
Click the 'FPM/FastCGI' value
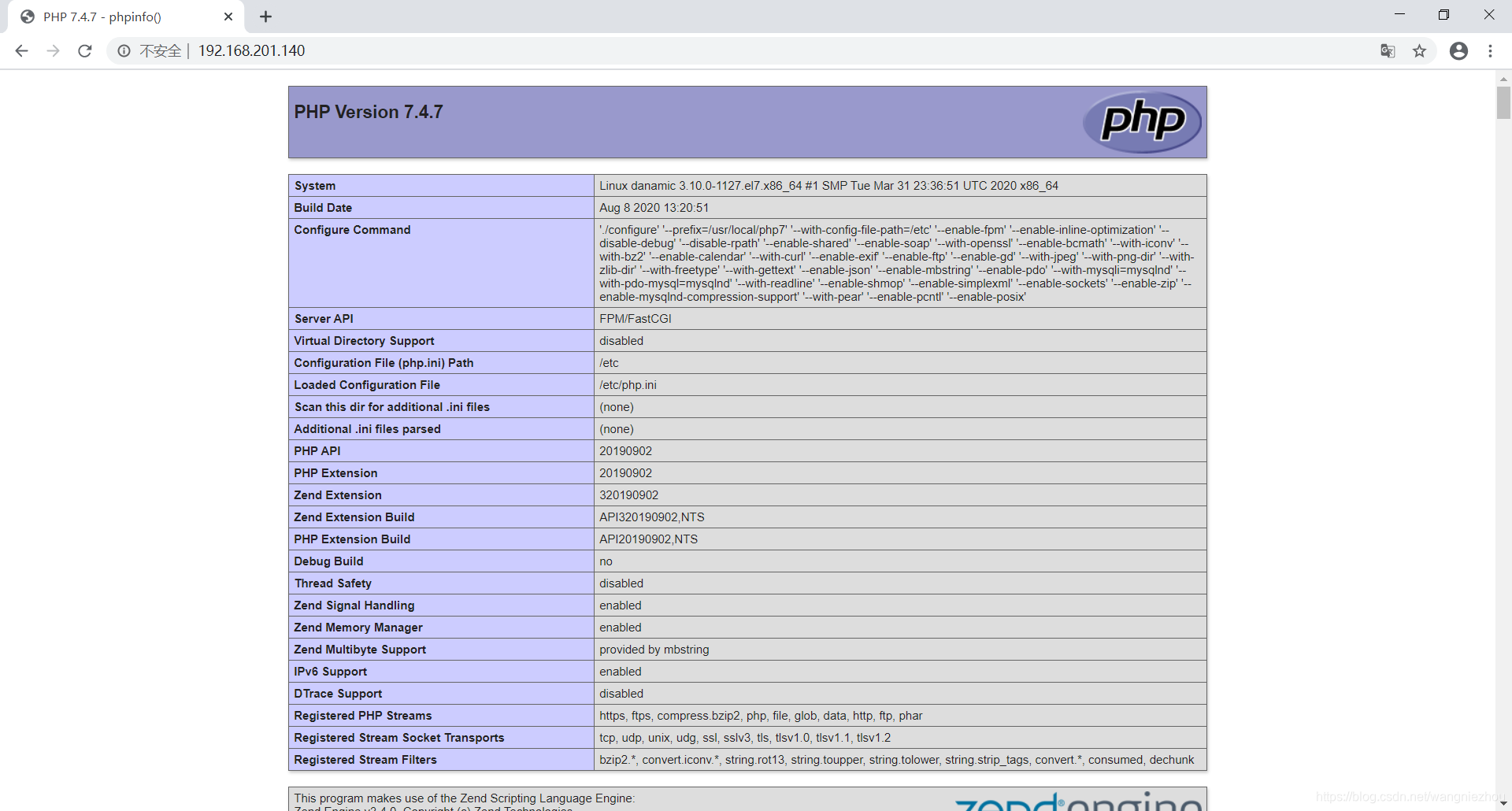coord(636,319)
